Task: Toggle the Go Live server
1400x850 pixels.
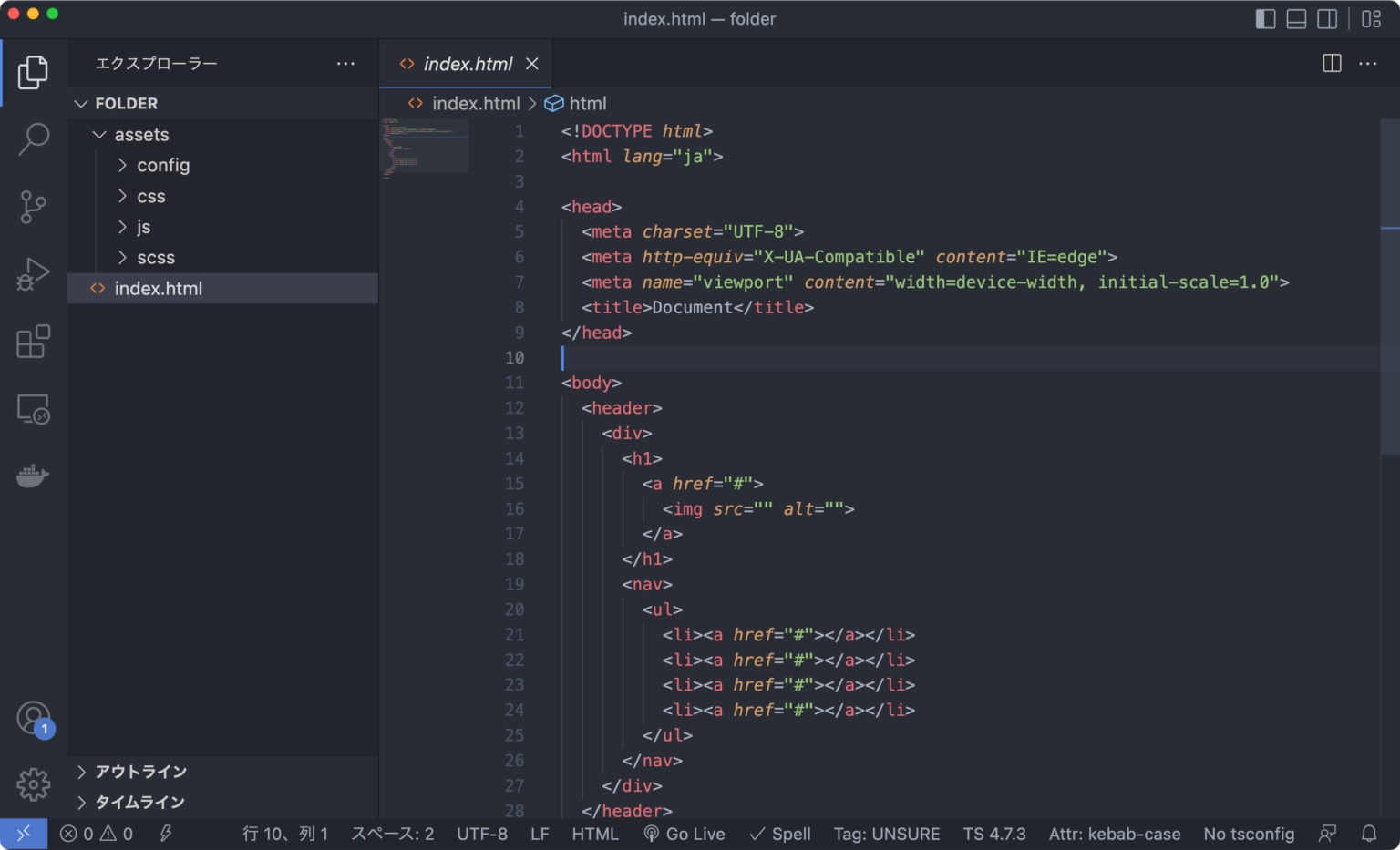Action: 684,834
